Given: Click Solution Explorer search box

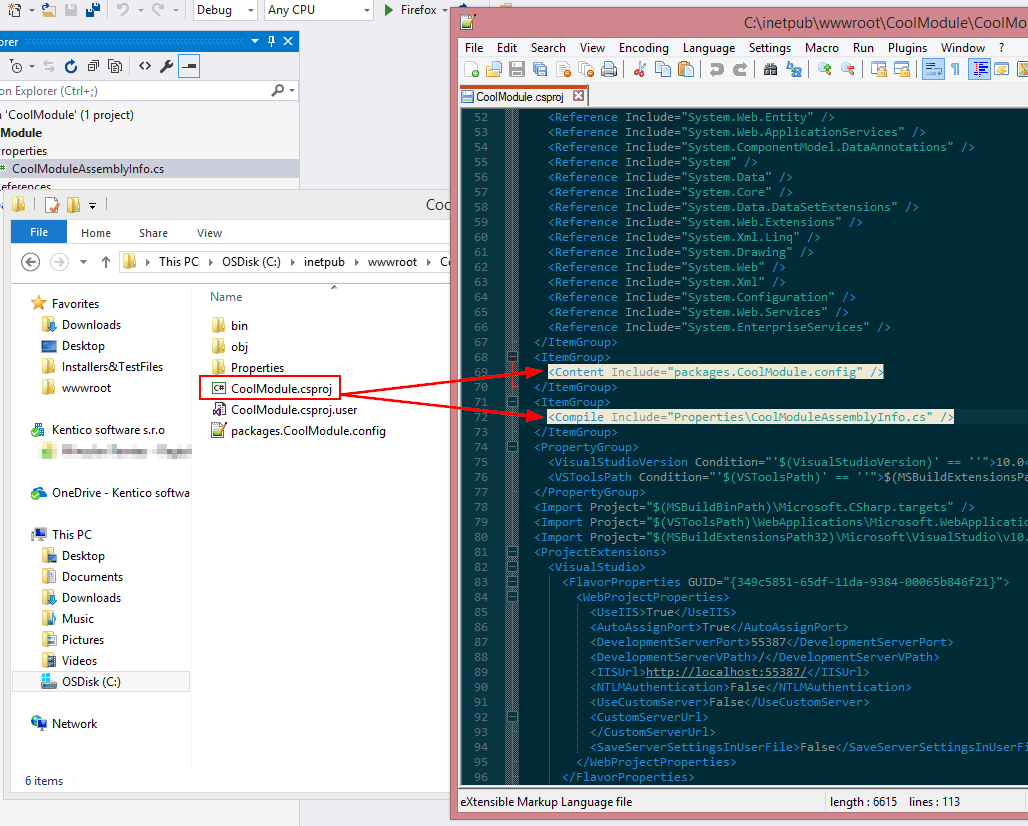Looking at the screenshot, I should 134,90.
